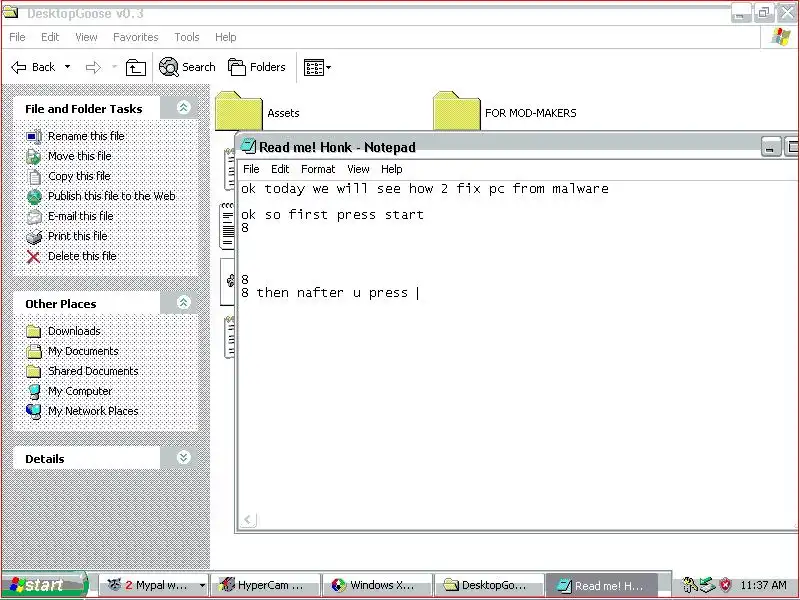
Task: Click the printer icon in tasks
Action: 34,237
